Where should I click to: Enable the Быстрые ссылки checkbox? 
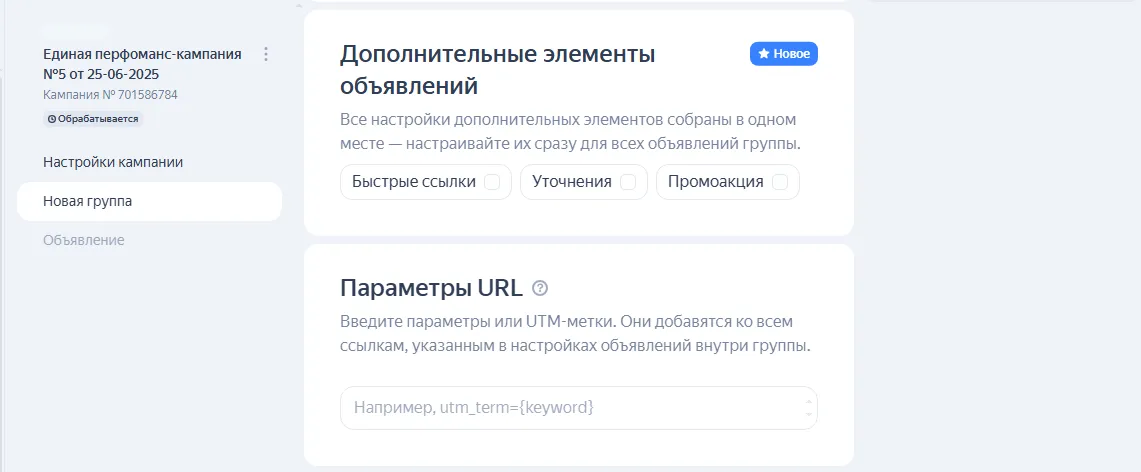pos(492,182)
